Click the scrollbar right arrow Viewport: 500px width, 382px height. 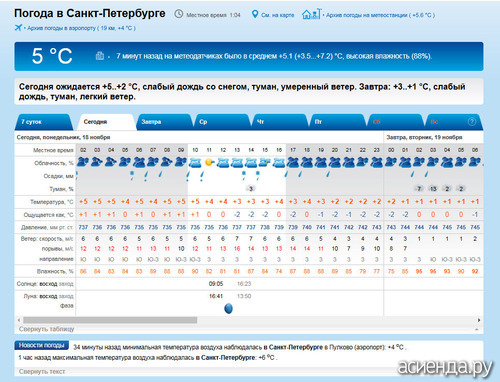tap(479, 320)
